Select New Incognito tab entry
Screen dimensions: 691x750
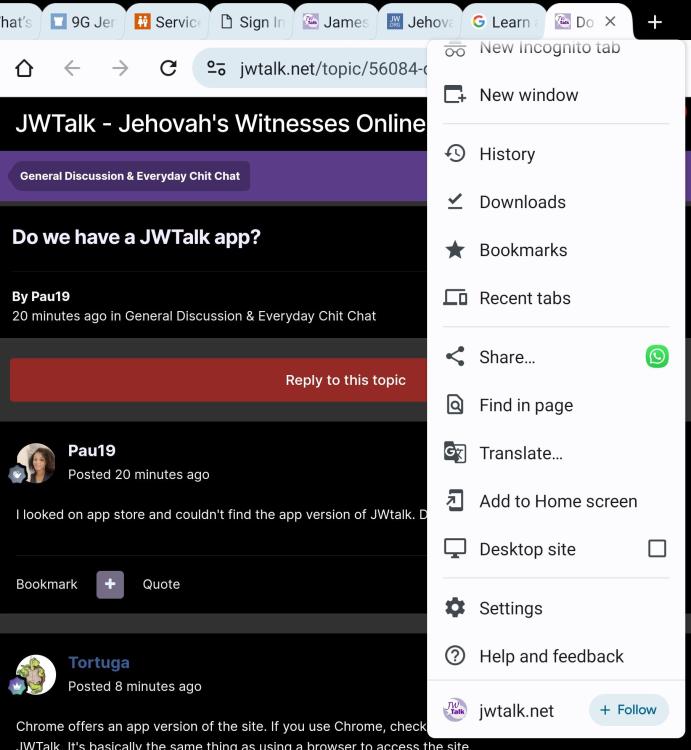556,48
